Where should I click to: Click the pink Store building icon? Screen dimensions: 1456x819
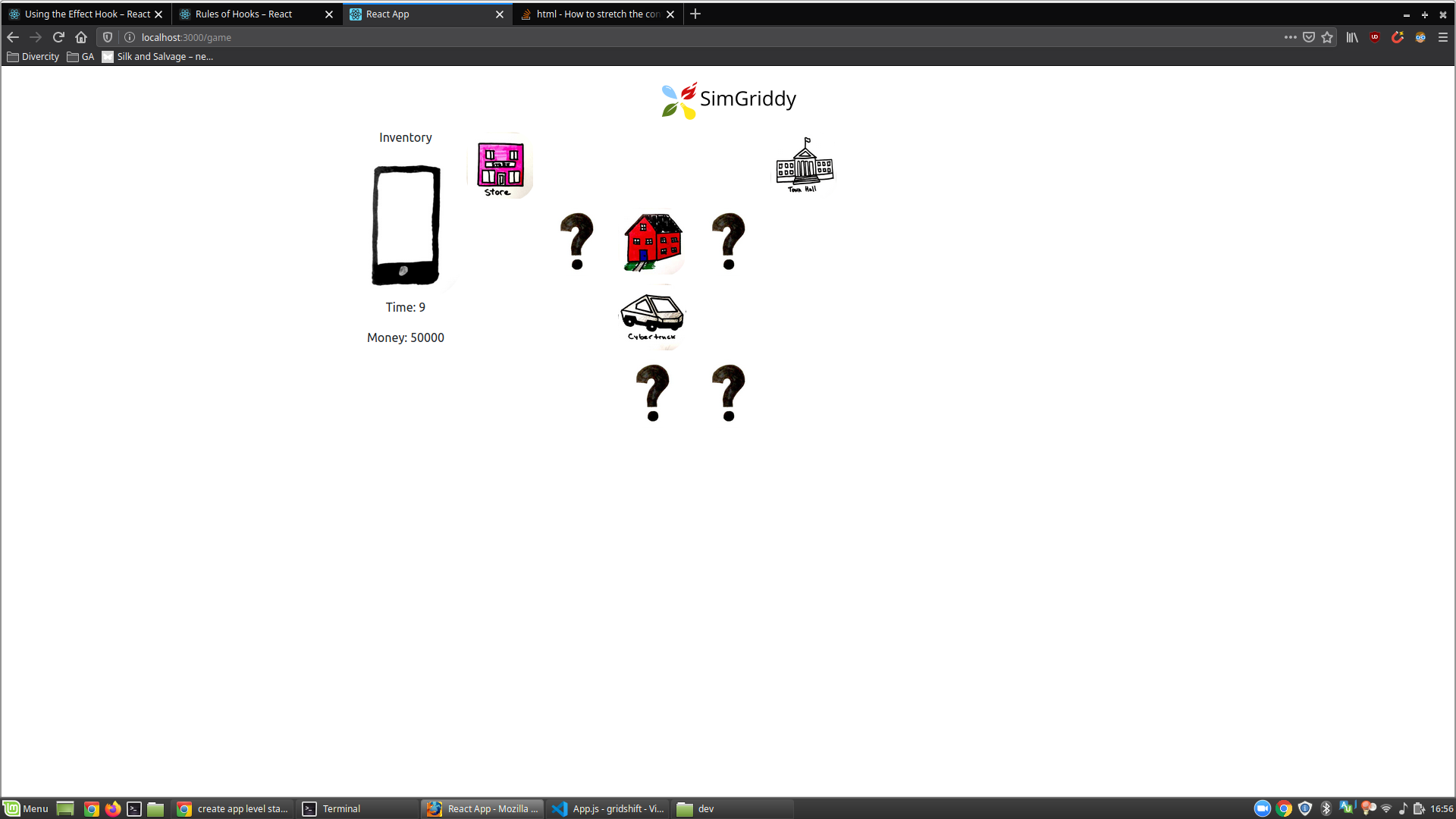[500, 167]
